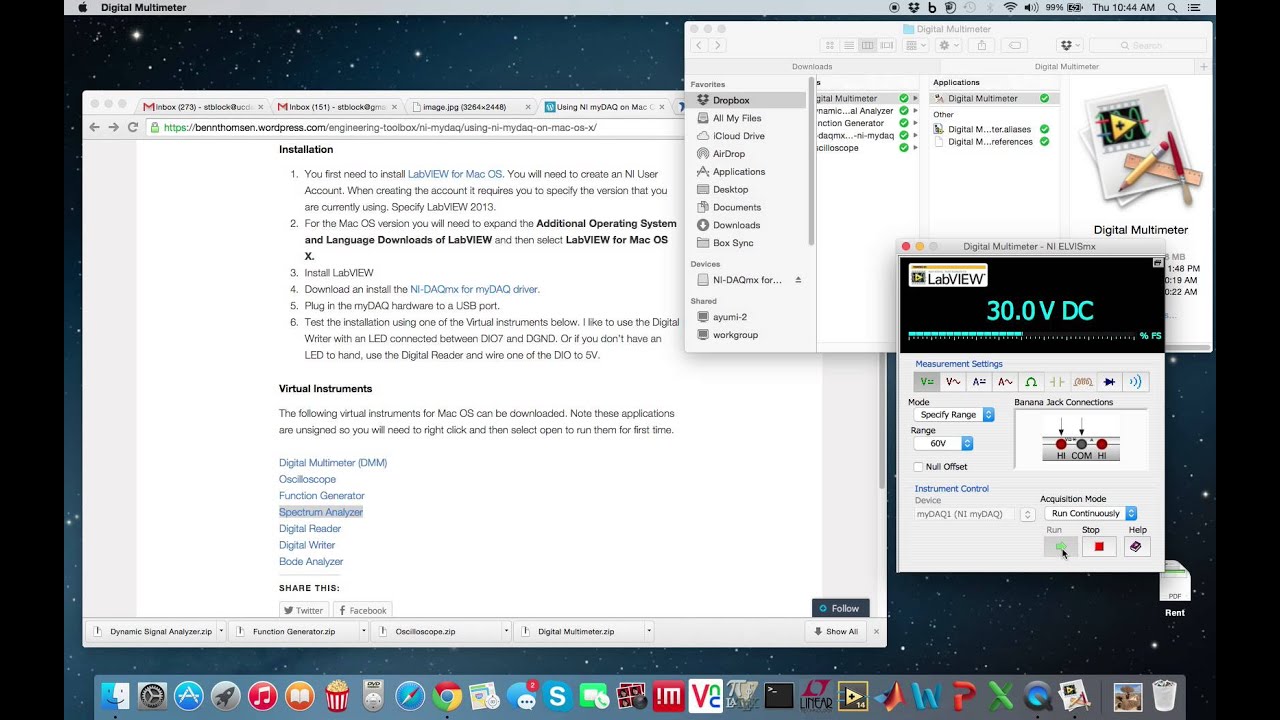Viewport: 1280px width, 720px height.
Task: Click the WordPress Follow button
Action: click(x=840, y=608)
